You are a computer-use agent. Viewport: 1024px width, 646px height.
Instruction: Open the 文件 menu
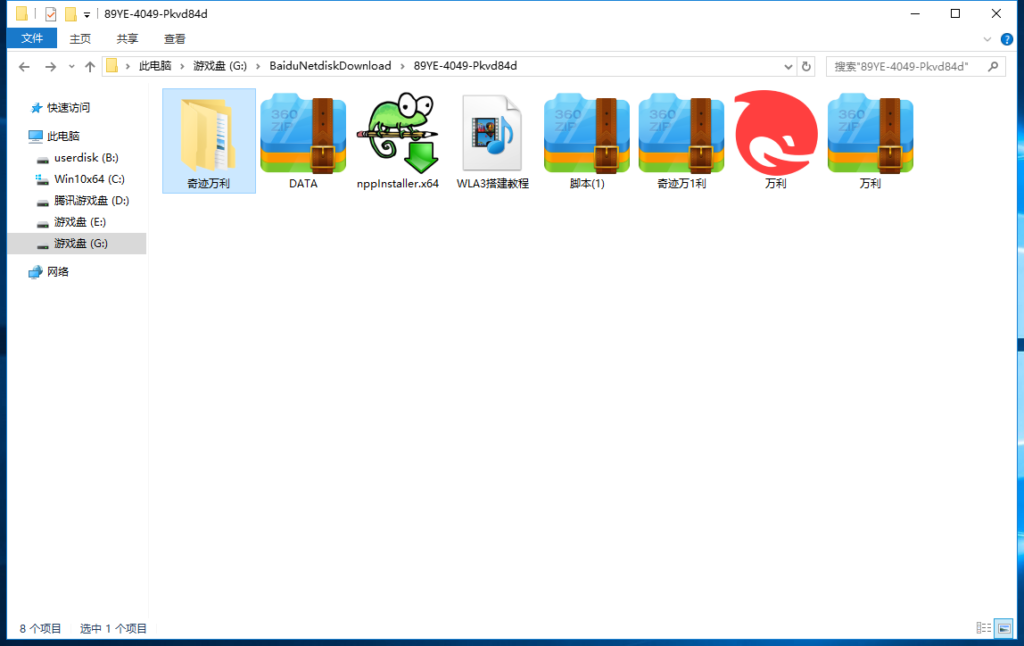[32, 39]
